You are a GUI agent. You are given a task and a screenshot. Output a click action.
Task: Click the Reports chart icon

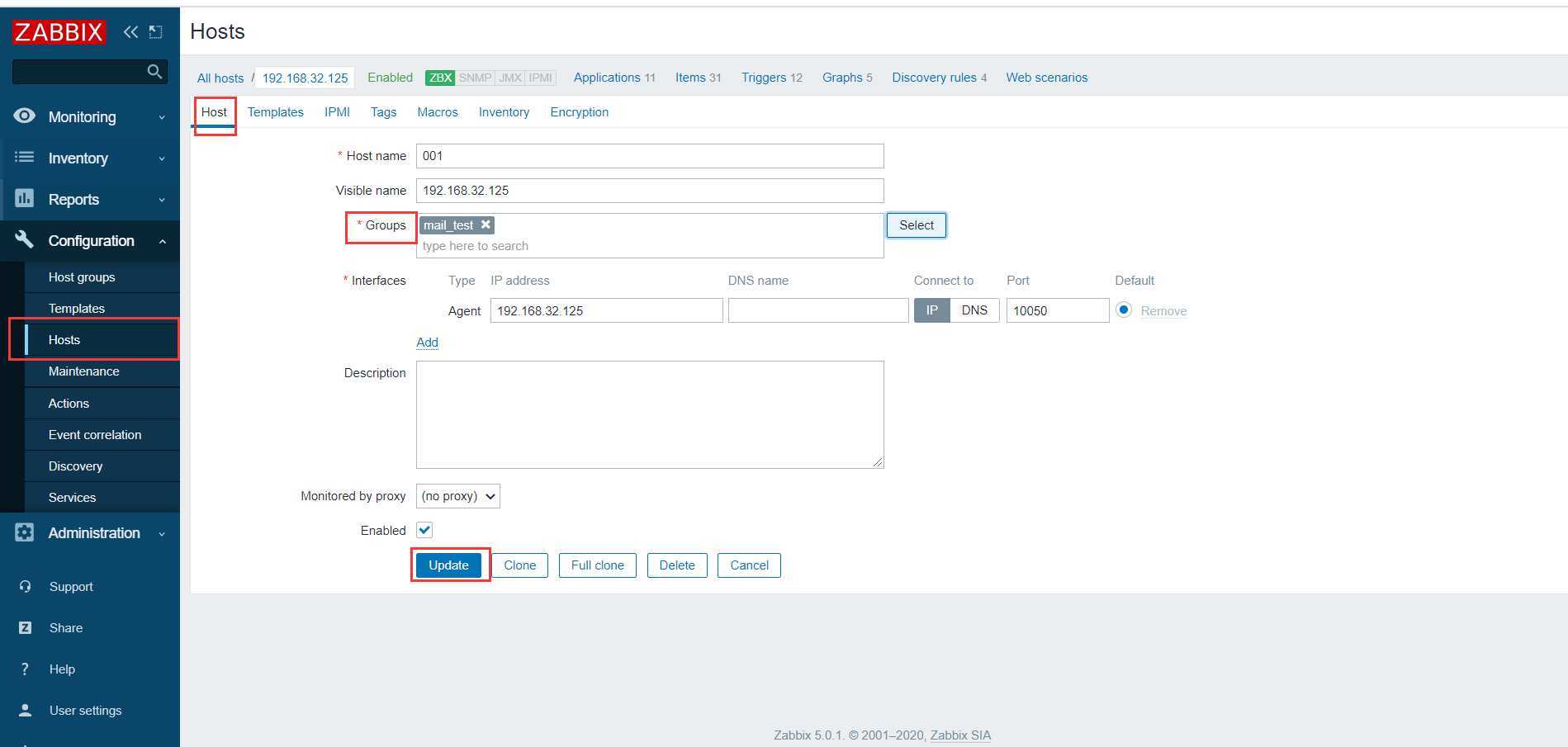[x=25, y=198]
